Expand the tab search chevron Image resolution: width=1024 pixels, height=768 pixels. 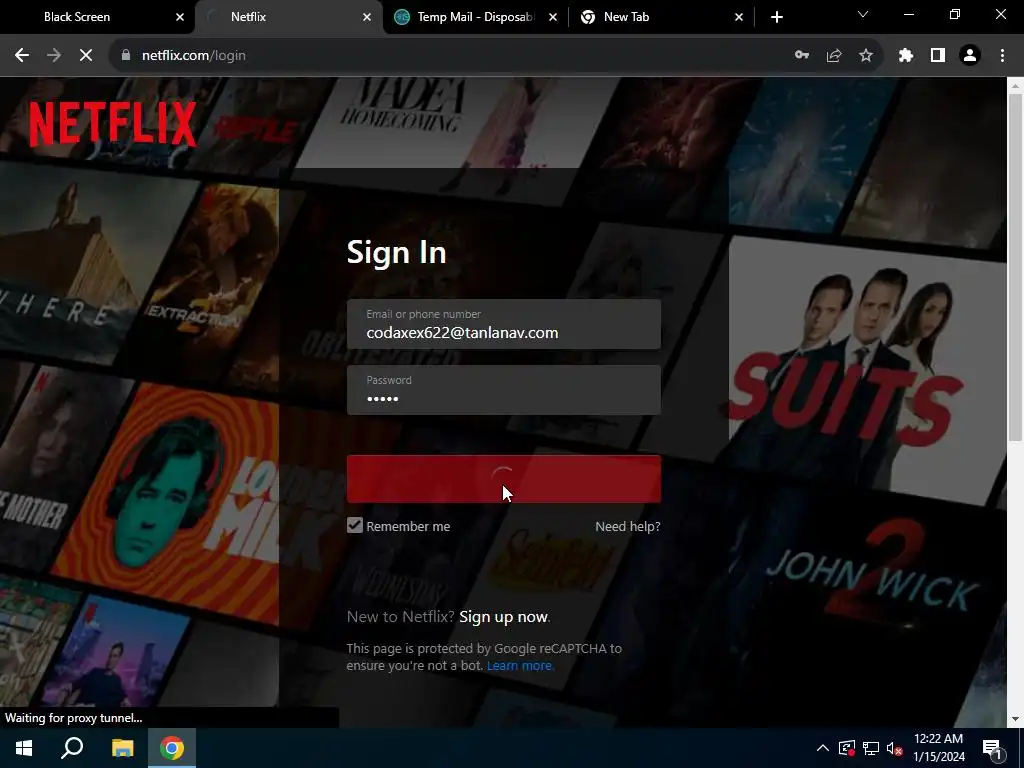[863, 14]
